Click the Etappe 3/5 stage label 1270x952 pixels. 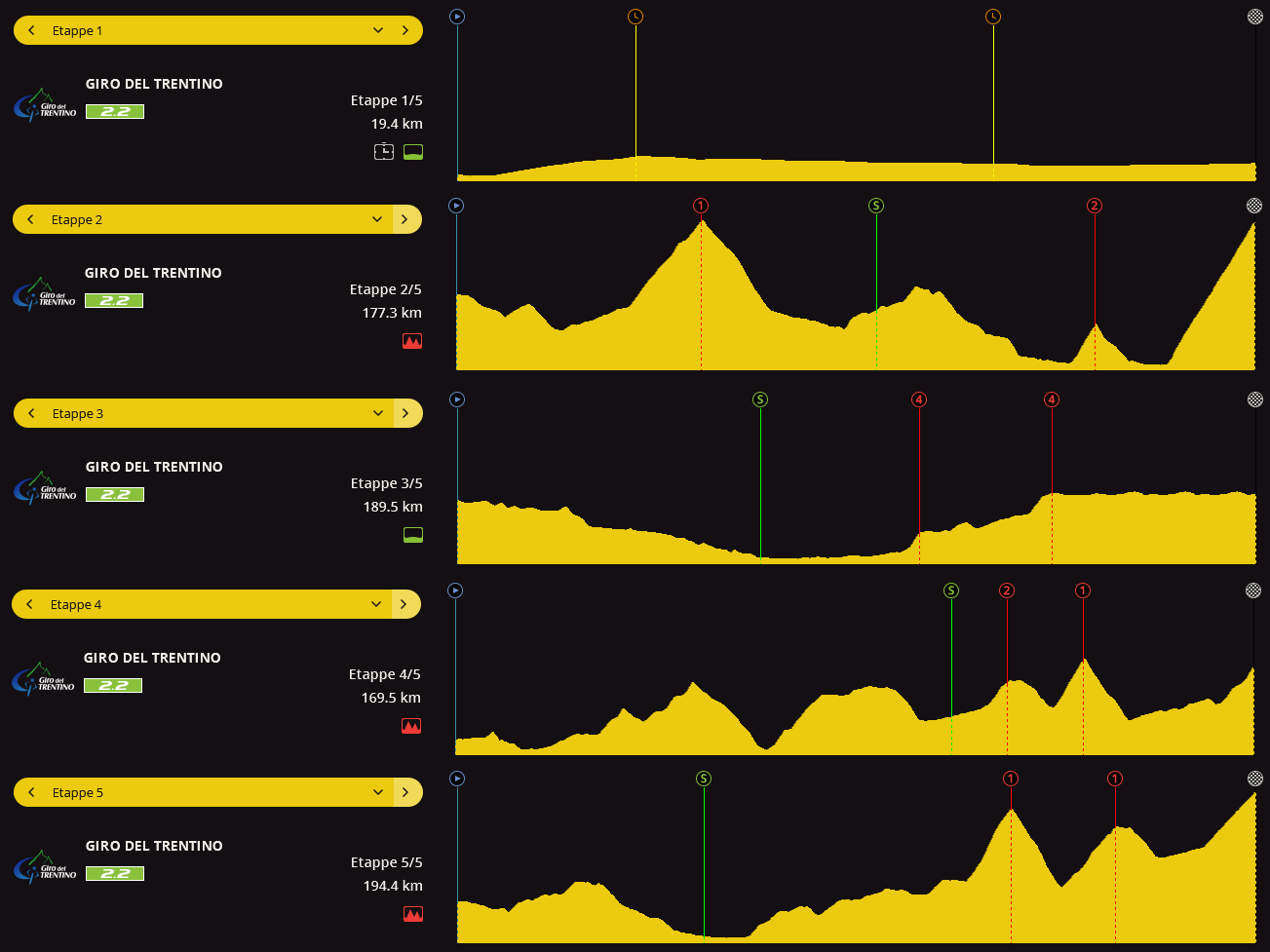point(387,483)
